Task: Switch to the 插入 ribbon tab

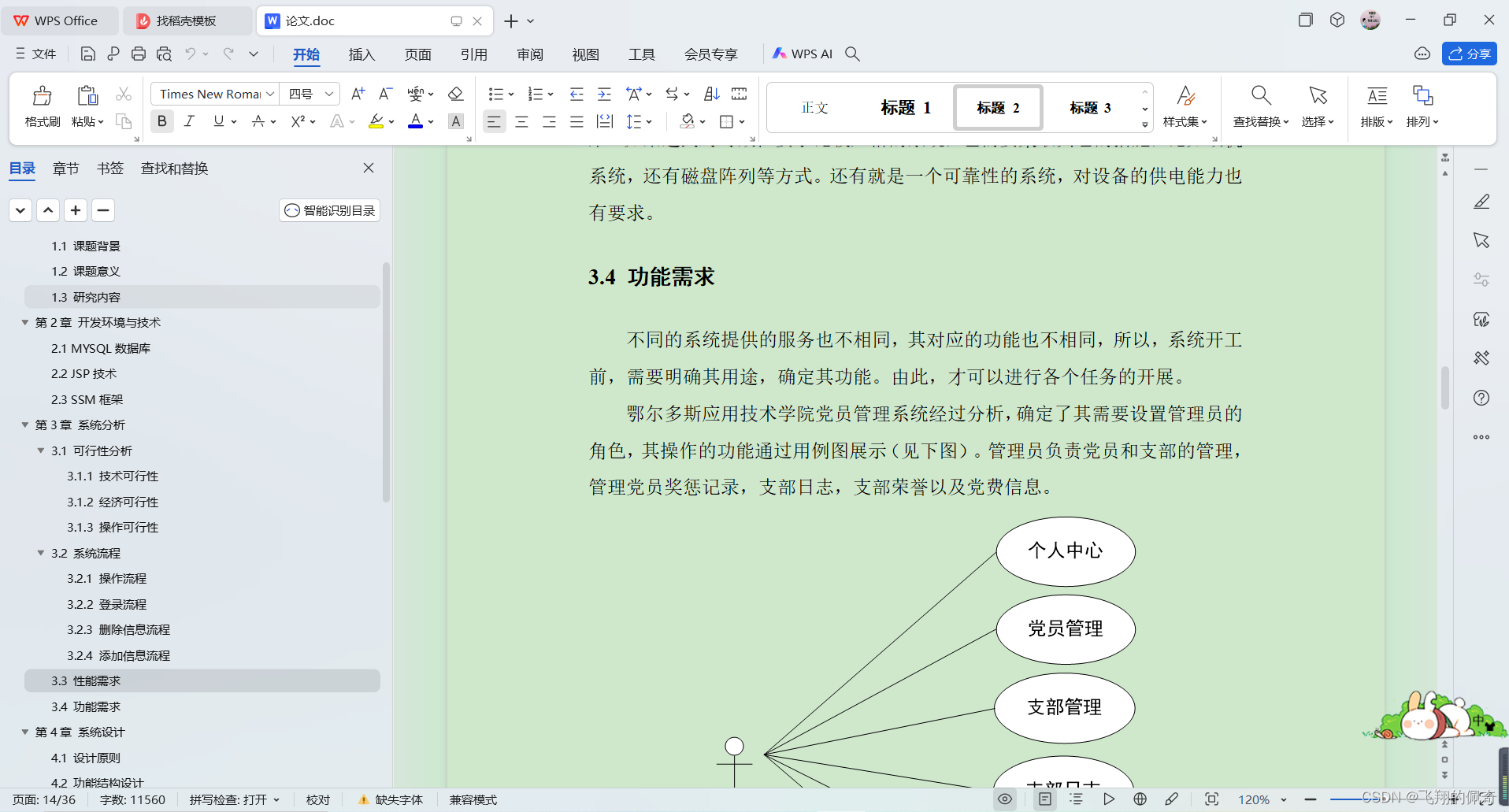Action: click(x=361, y=54)
